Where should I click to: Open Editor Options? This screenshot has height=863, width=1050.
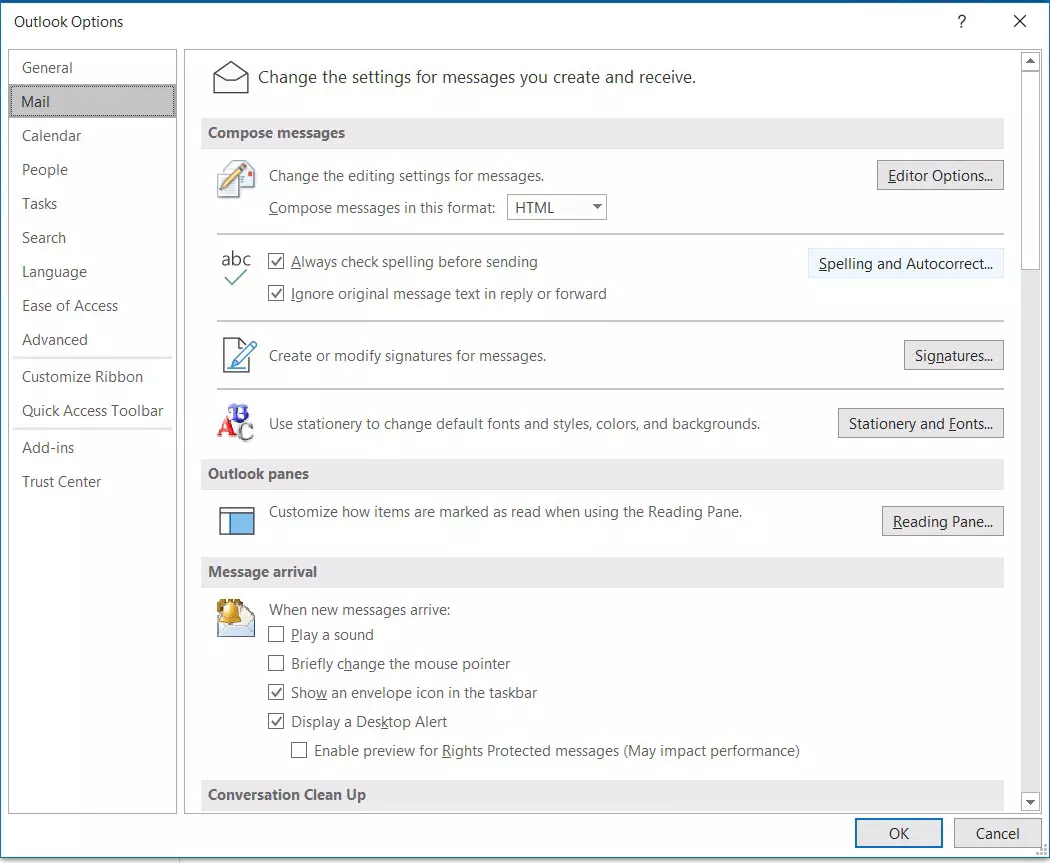point(939,174)
